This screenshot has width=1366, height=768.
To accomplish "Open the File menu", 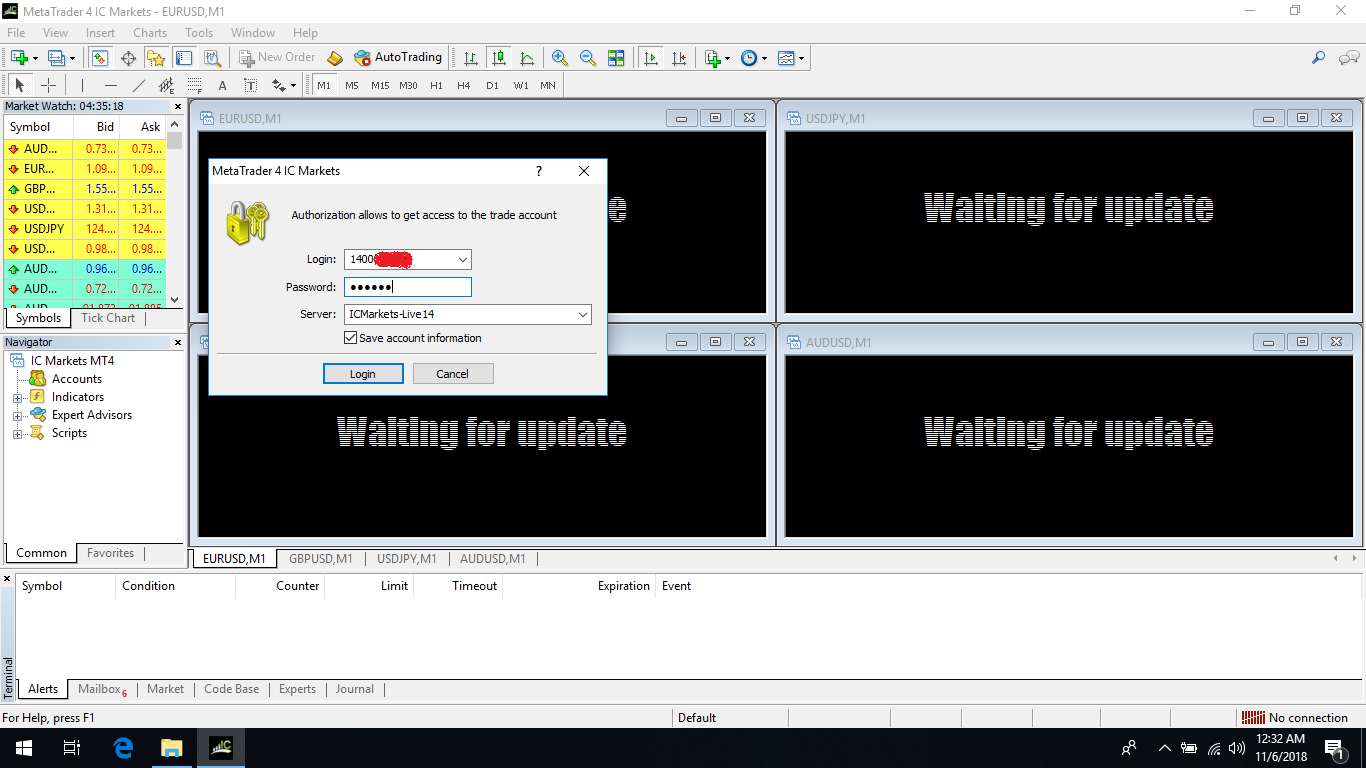I will pos(16,33).
